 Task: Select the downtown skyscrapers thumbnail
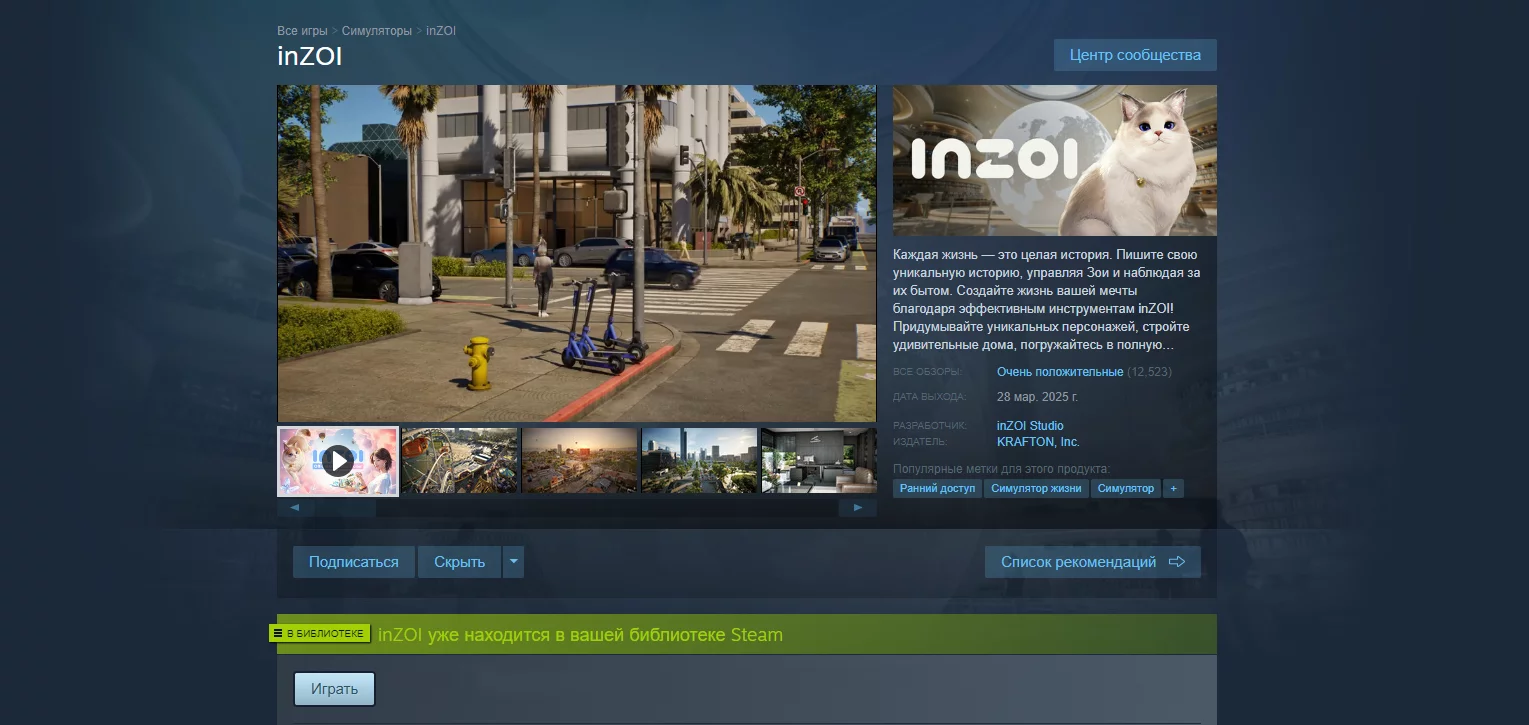[699, 461]
